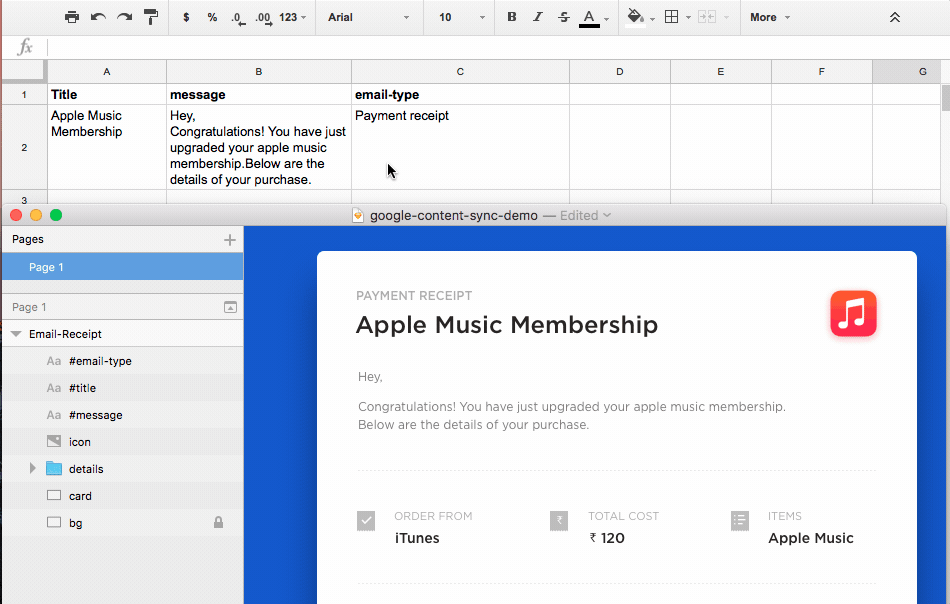Viewport: 950px width, 604px height.
Task: Toggle italic formatting
Action: (x=537, y=17)
